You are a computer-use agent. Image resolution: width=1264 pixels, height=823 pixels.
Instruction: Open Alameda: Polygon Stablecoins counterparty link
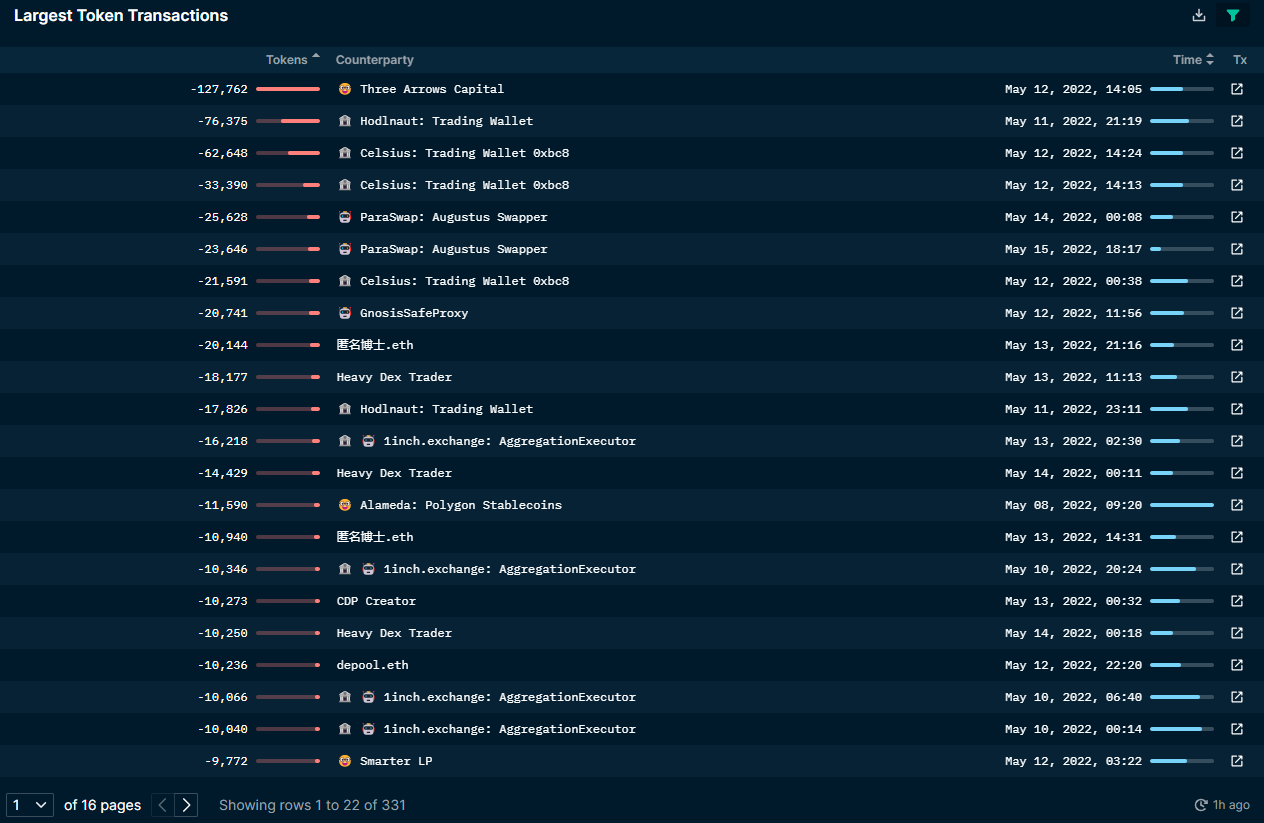coord(461,505)
